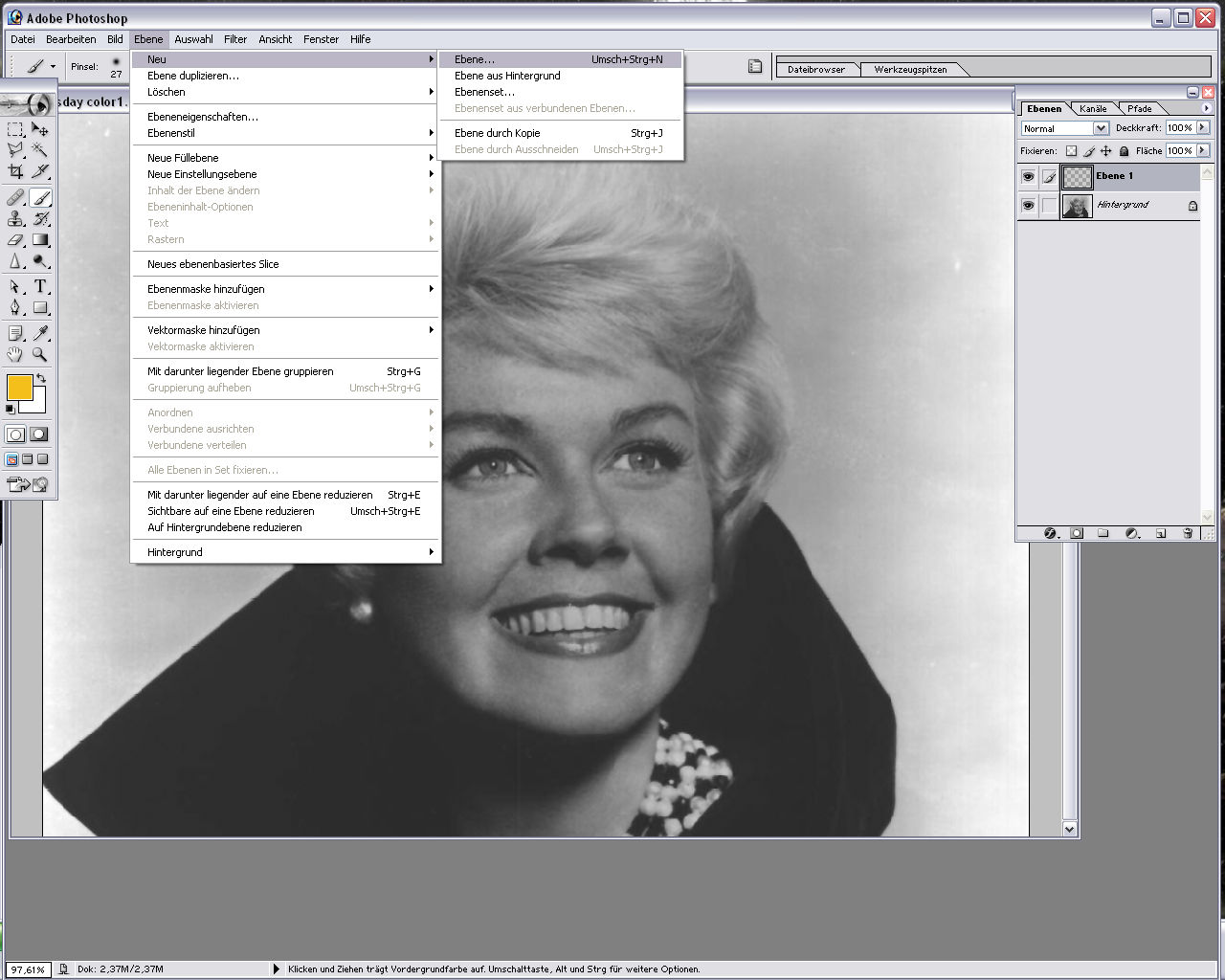The width and height of the screenshot is (1225, 980).
Task: Select the Crop tool in the toolbox
Action: 15,171
